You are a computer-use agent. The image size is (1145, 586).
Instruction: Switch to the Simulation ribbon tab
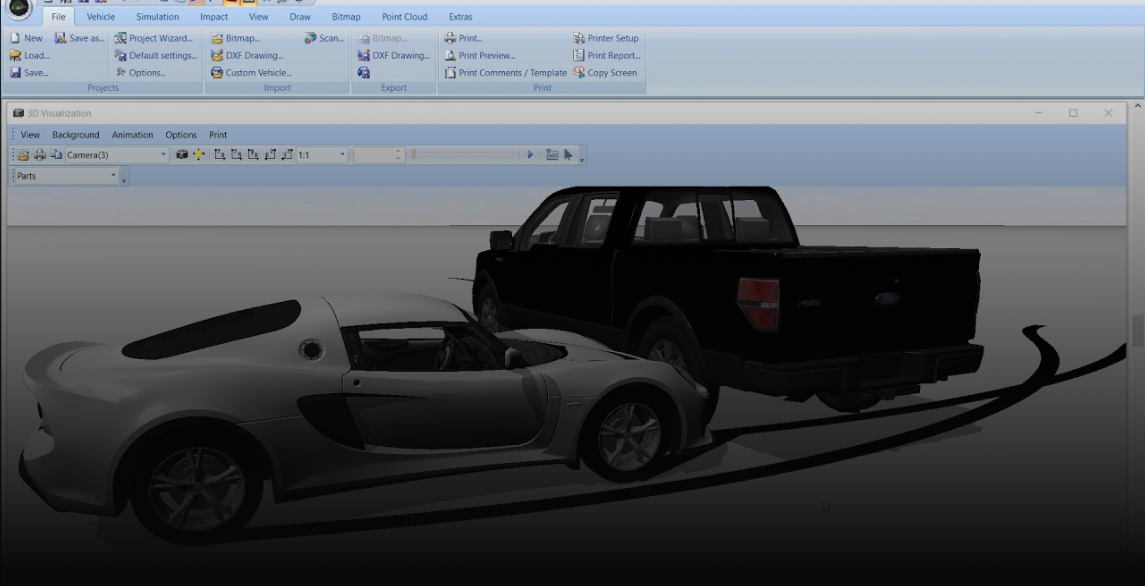pos(155,16)
